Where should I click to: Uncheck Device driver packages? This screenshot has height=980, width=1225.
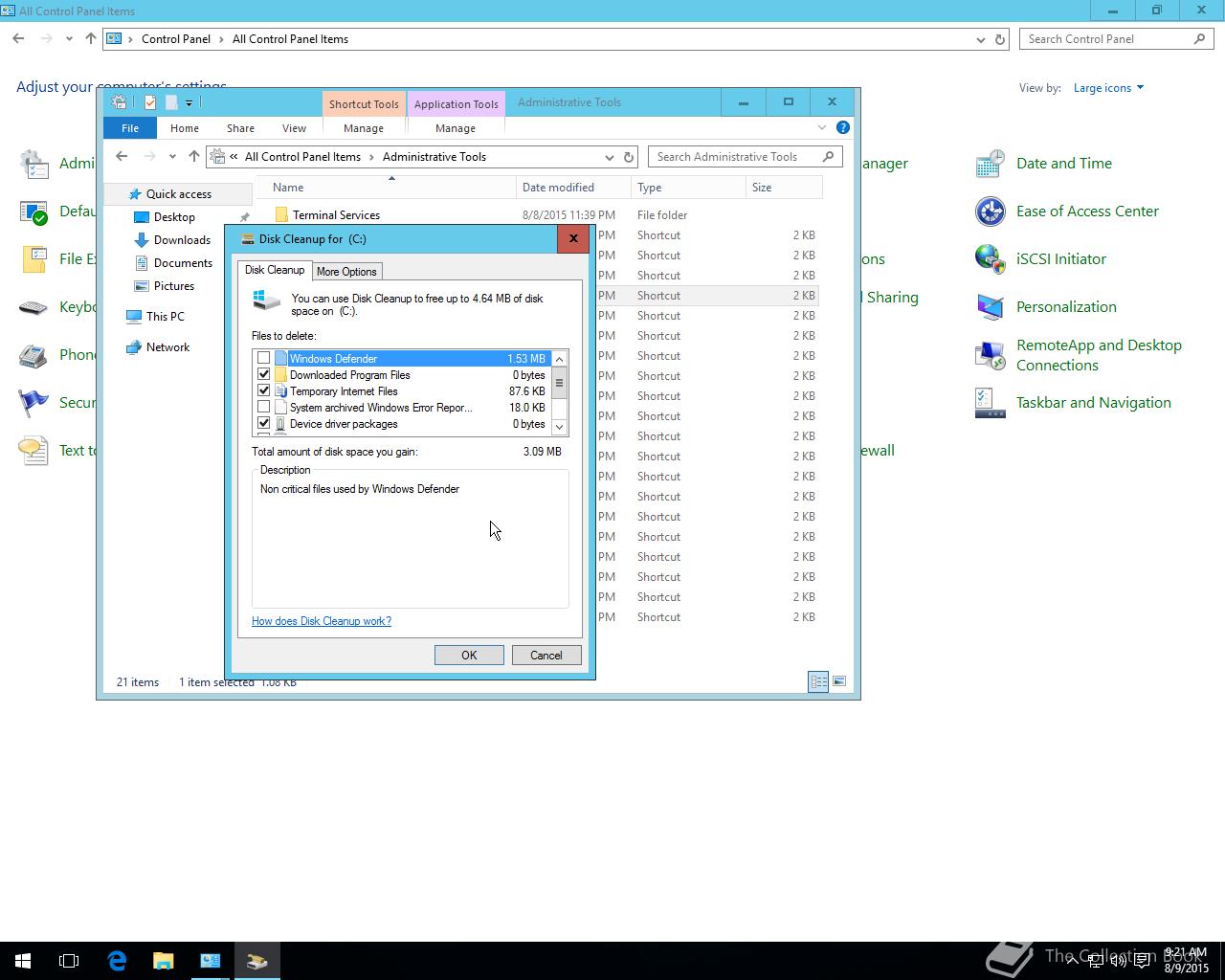click(264, 423)
